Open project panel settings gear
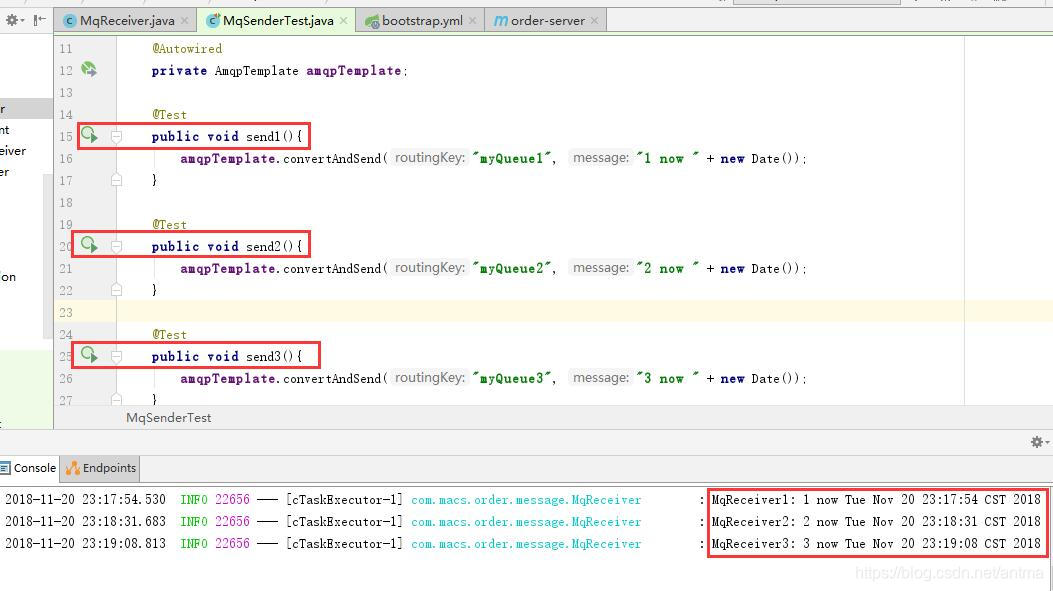 pos(13,20)
